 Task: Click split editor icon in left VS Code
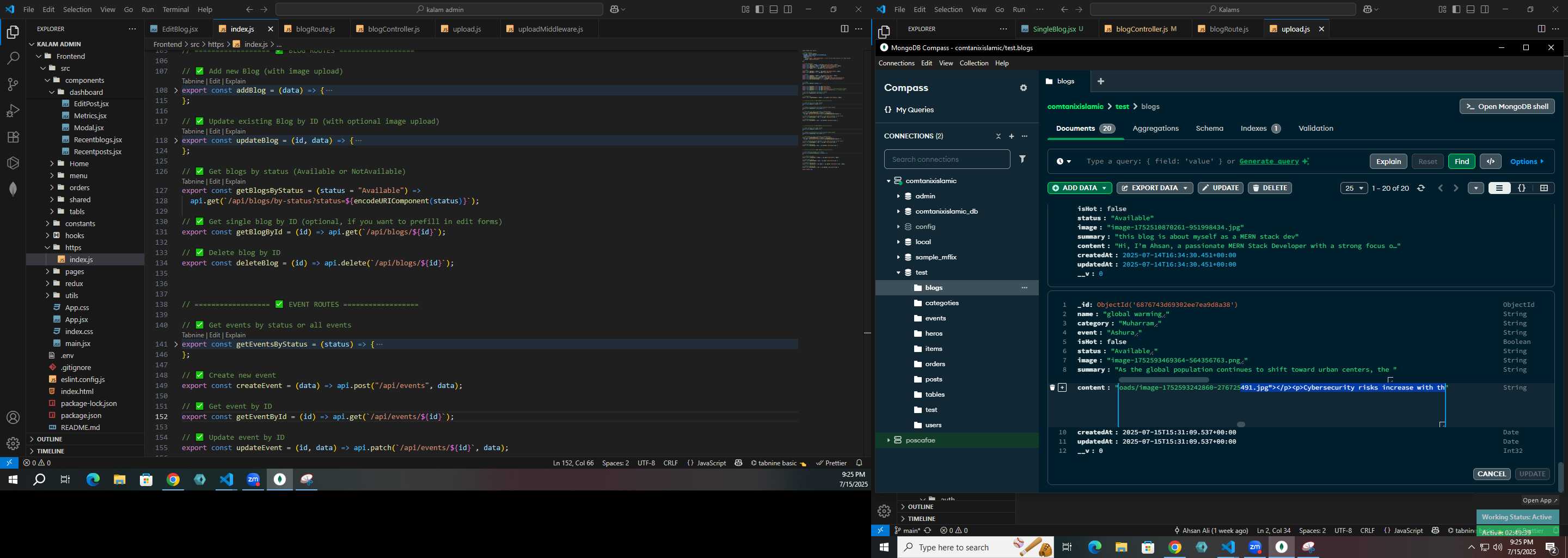pyautogui.click(x=844, y=29)
